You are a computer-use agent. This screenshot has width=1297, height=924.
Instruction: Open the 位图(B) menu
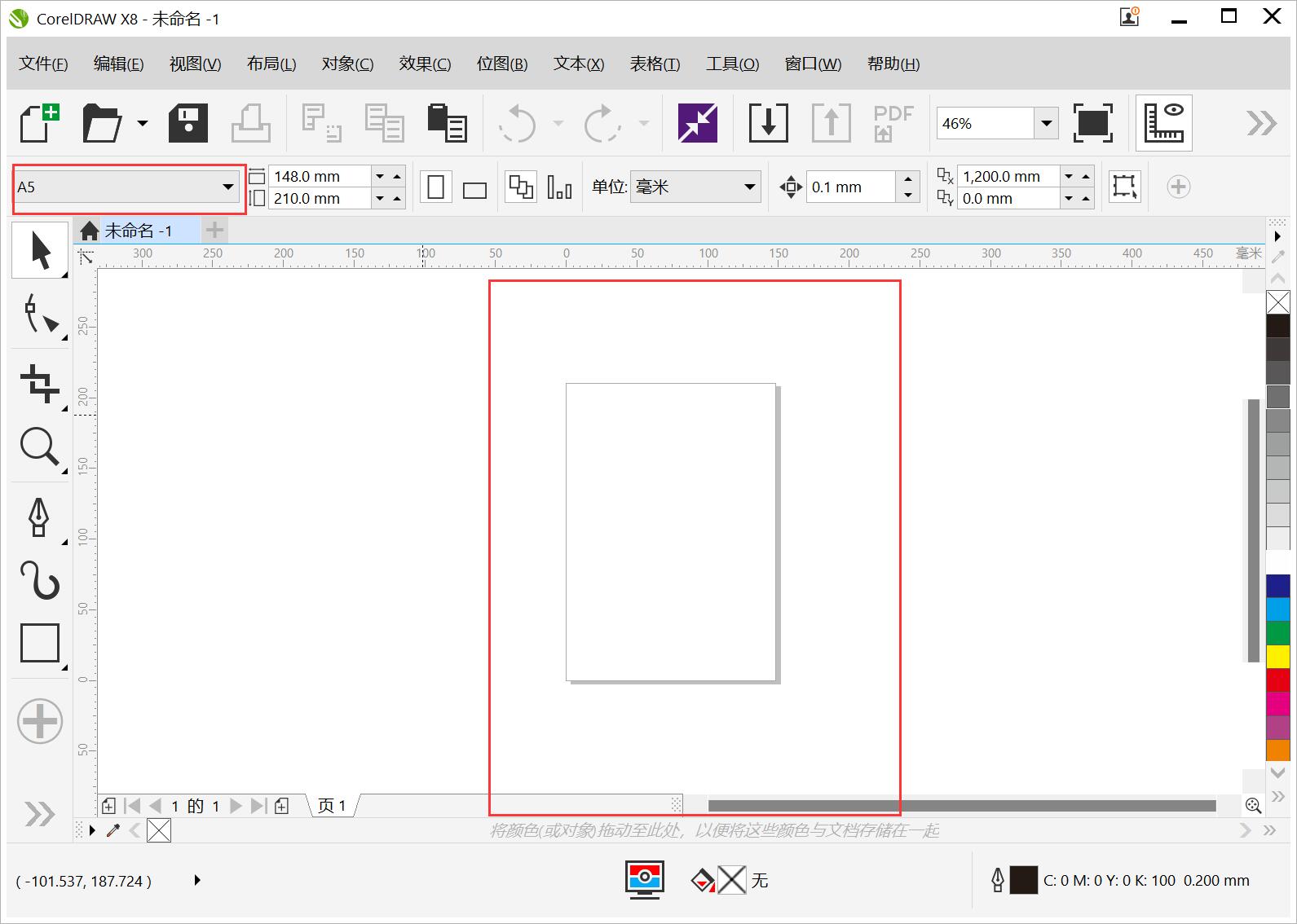click(502, 64)
